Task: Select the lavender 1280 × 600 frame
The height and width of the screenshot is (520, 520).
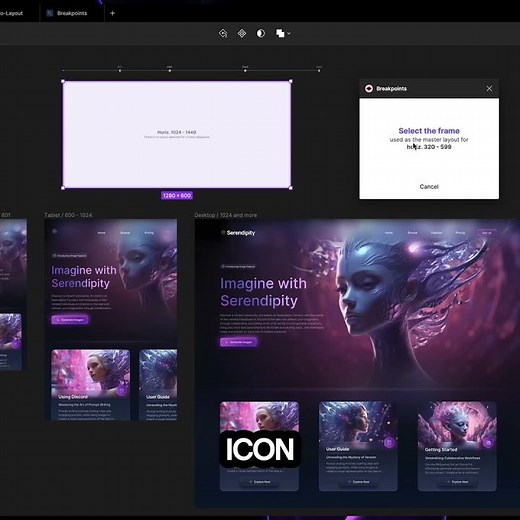Action: click(177, 135)
